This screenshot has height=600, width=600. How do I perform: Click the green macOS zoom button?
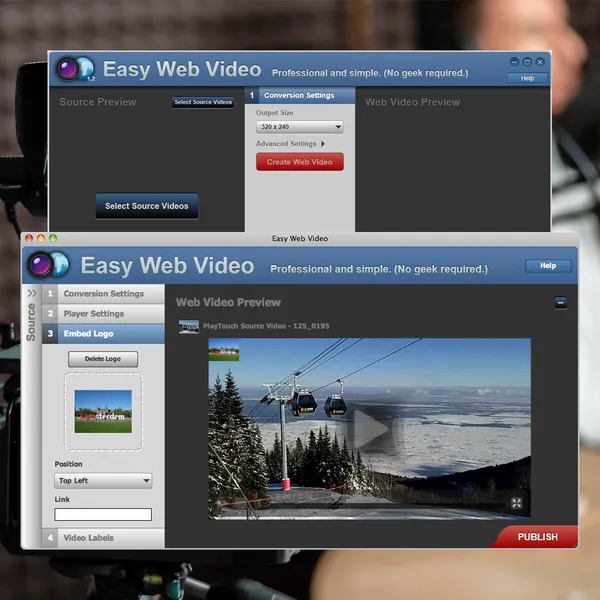coord(53,238)
